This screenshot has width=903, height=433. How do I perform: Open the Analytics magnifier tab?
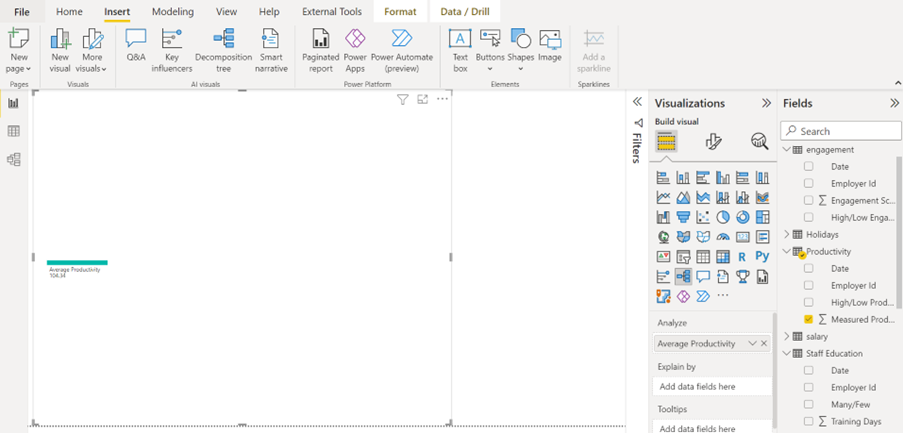tap(760, 141)
